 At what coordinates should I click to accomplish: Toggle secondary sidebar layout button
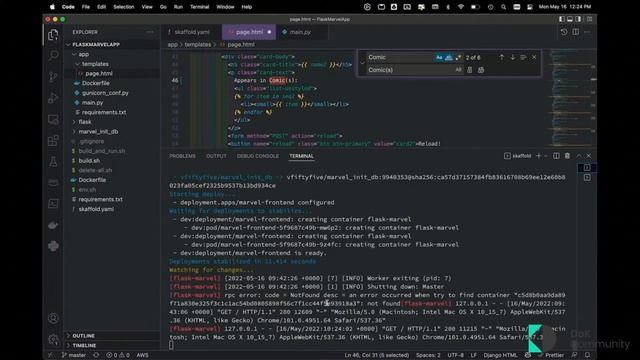pyautogui.click(x=578, y=19)
